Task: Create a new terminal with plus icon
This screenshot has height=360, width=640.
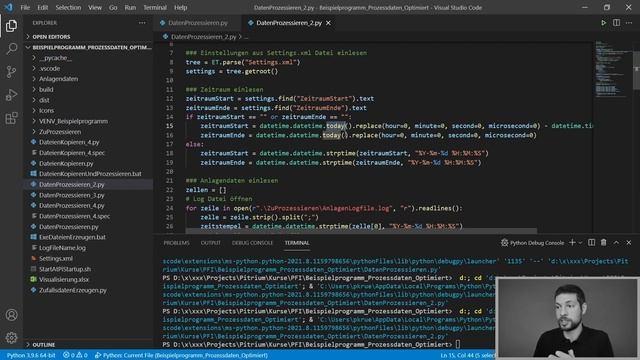Action: (572, 242)
